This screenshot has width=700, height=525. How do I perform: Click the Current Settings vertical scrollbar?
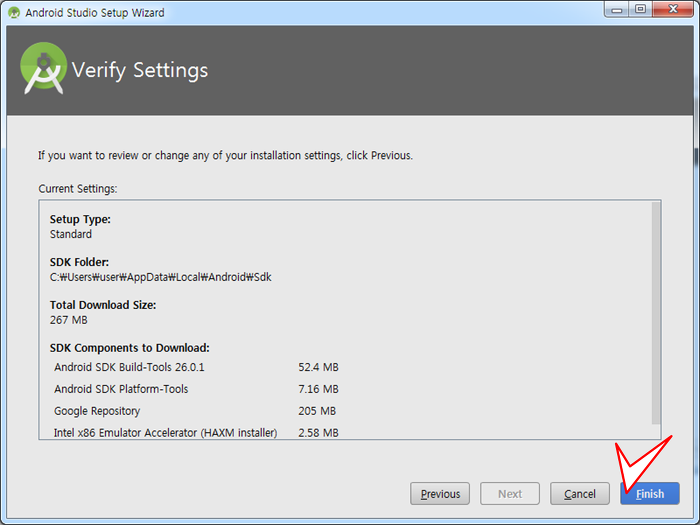[x=656, y=313]
